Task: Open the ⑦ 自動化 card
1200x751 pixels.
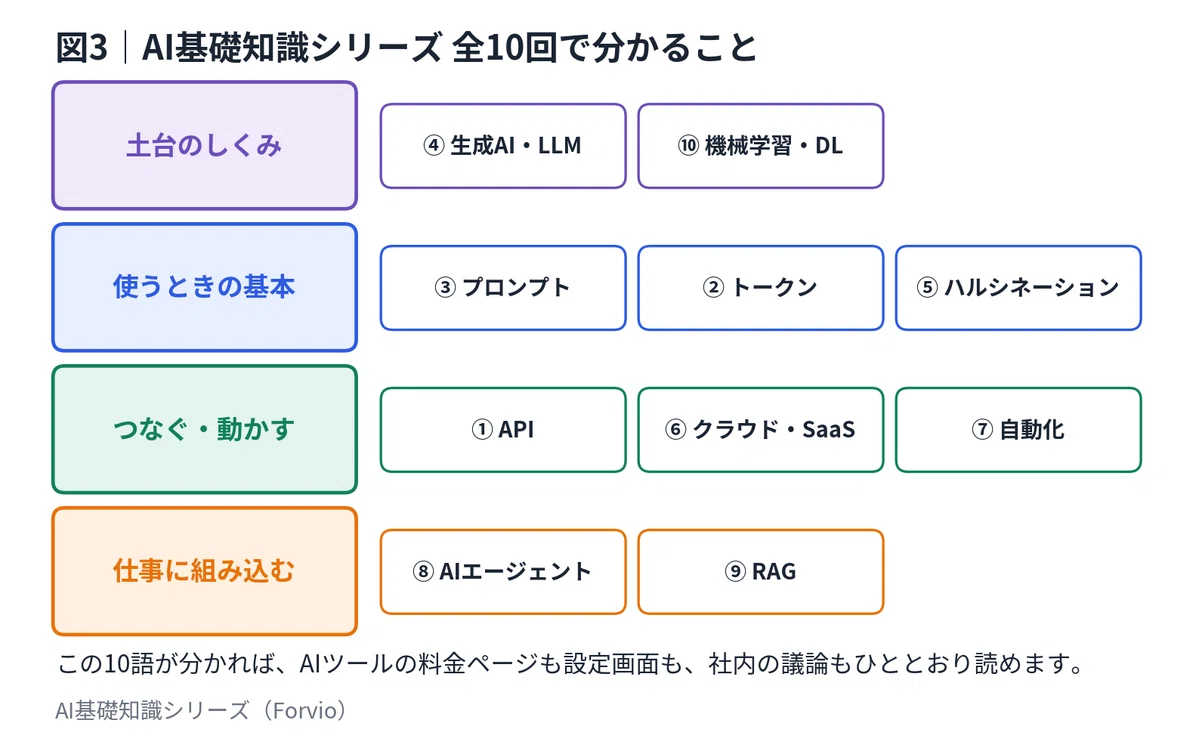Action: pyautogui.click(x=1018, y=430)
